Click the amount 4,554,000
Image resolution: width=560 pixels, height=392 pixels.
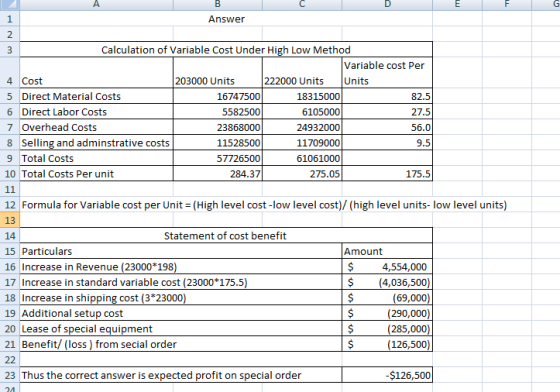[387, 267]
